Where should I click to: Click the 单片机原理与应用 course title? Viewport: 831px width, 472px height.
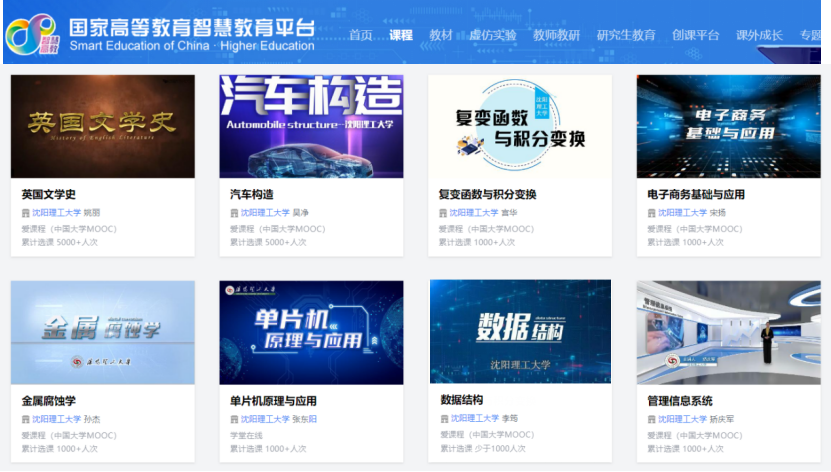pyautogui.click(x=273, y=401)
